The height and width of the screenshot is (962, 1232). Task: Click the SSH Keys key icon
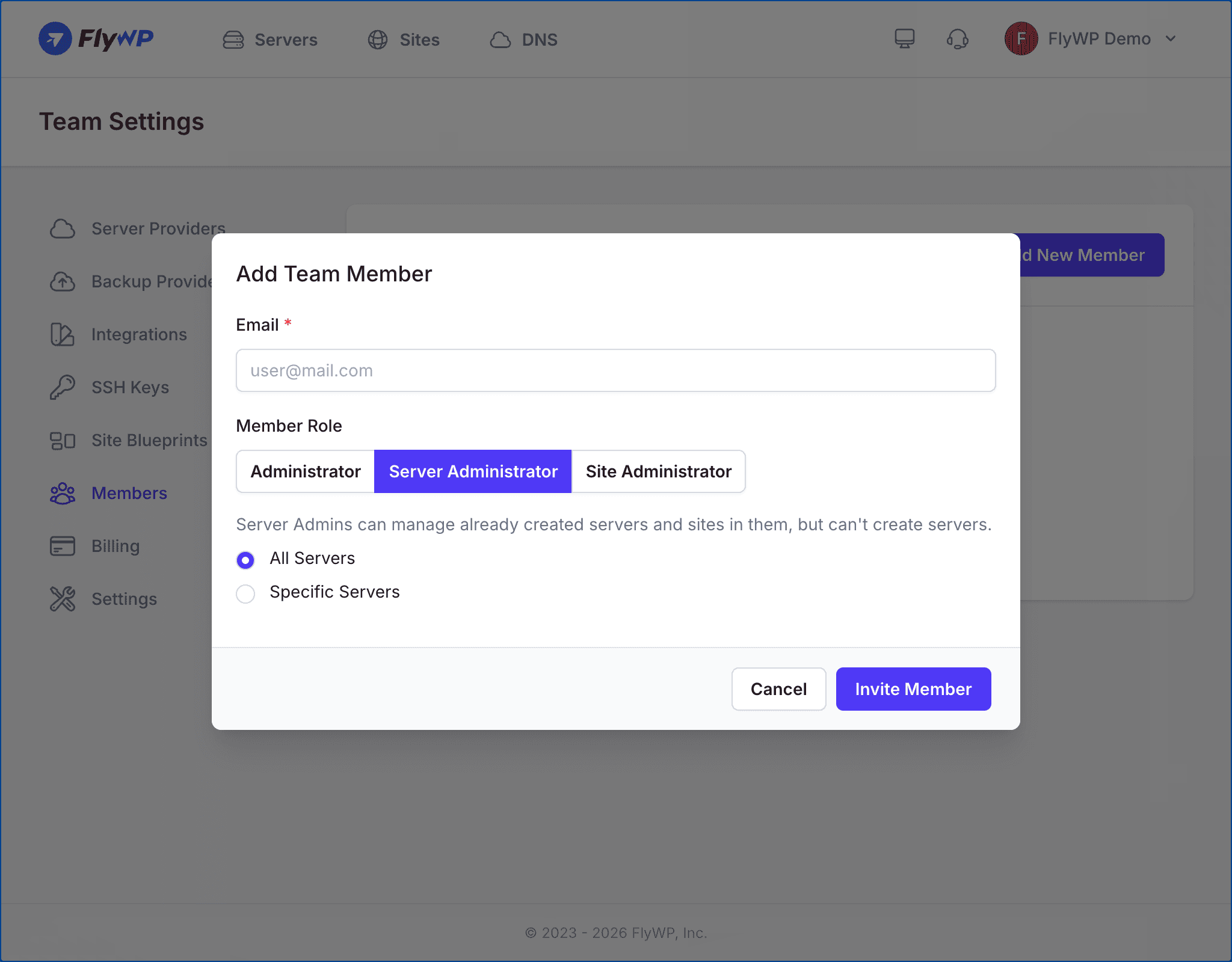[x=63, y=387]
